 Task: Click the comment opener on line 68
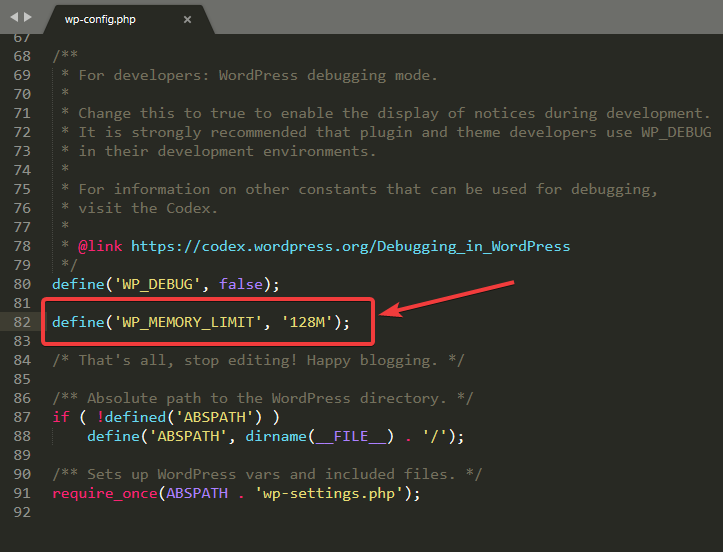65,56
